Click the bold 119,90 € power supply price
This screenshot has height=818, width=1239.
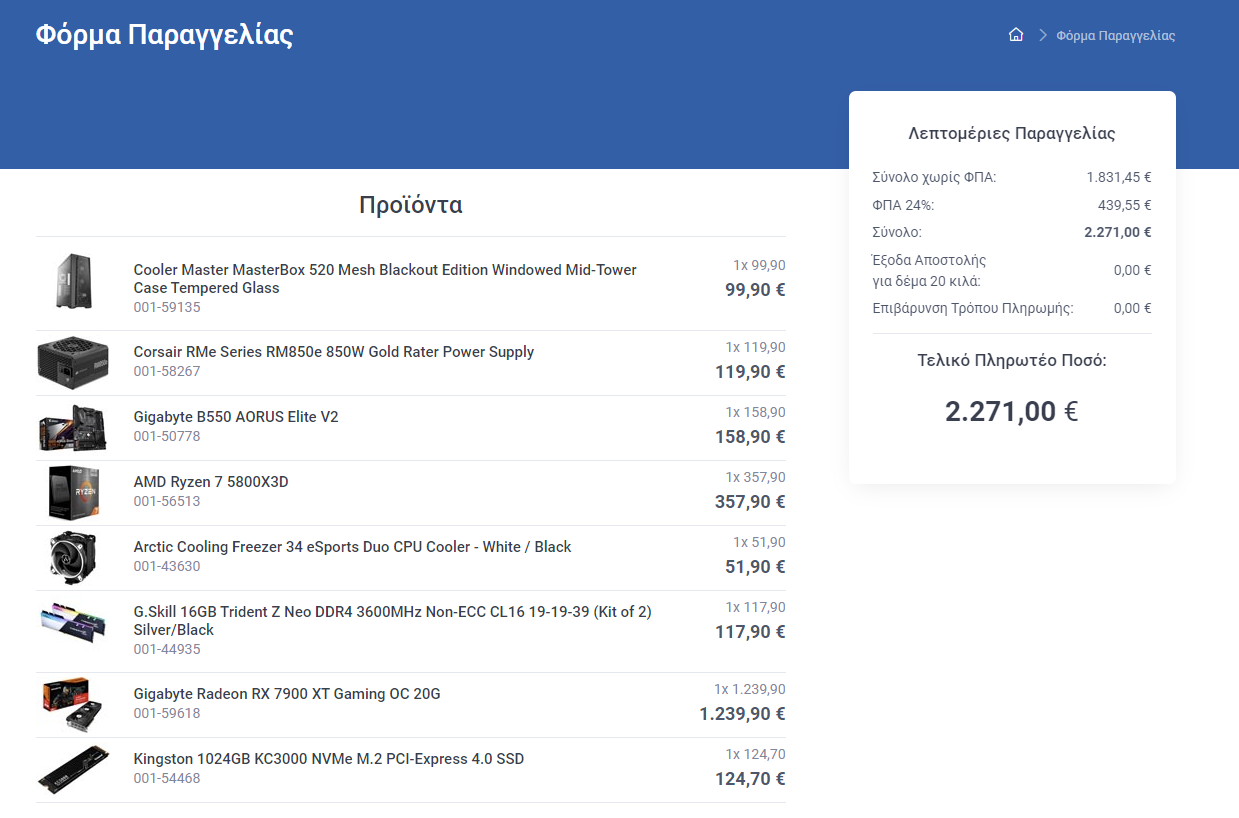[750, 372]
